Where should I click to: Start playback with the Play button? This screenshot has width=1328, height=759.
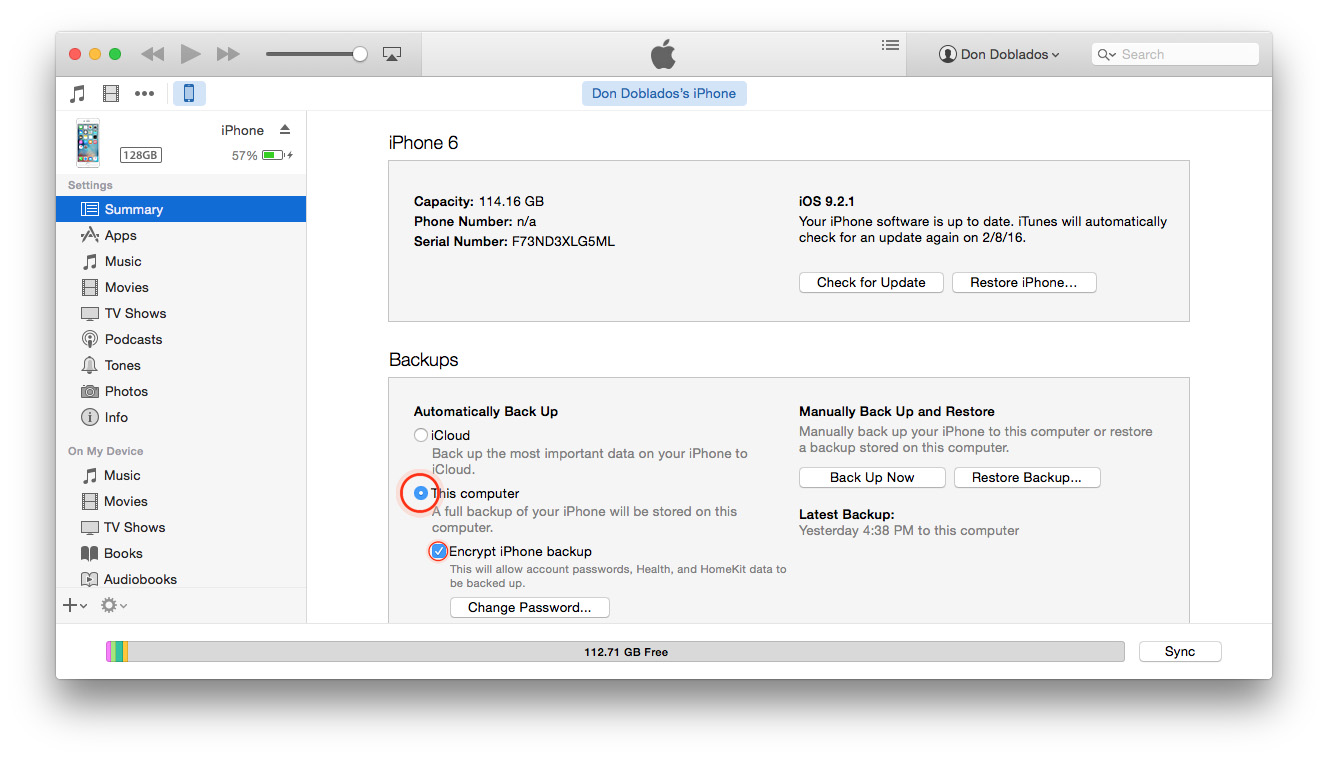190,54
